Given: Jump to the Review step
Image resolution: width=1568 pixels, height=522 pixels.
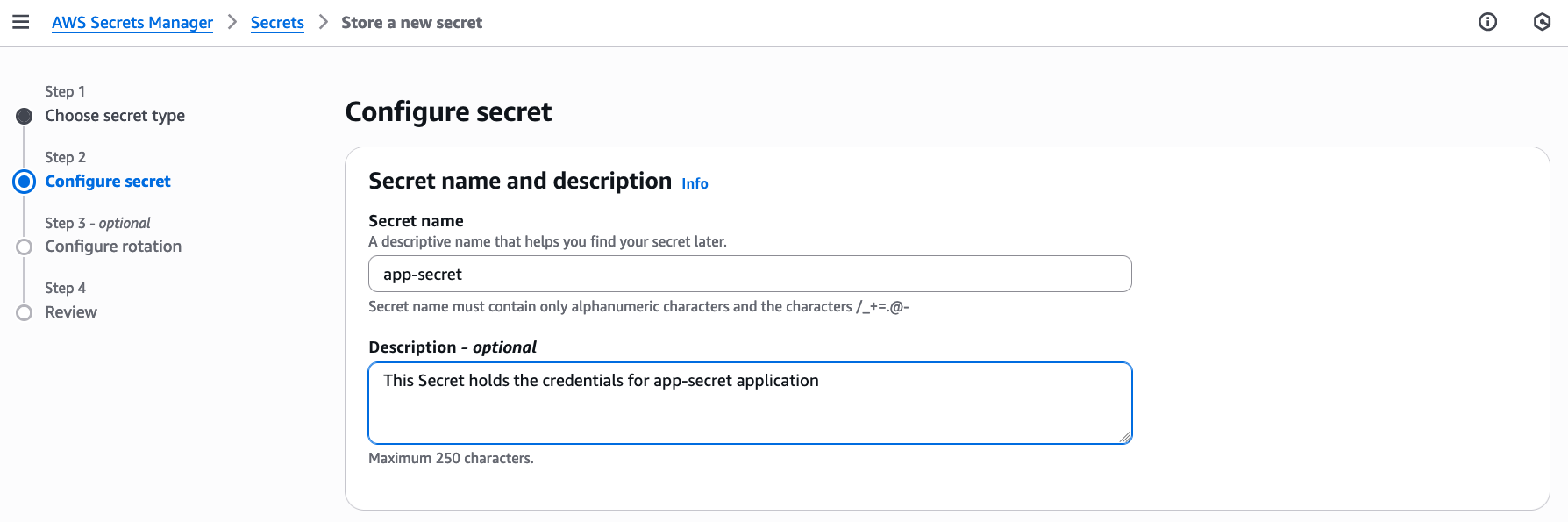Looking at the screenshot, I should coord(71,312).
